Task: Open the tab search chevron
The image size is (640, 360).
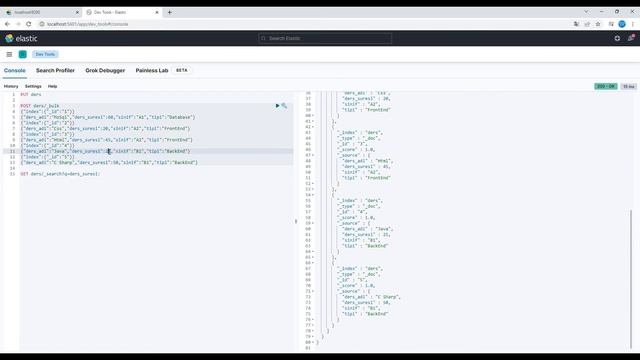Action: coord(586,12)
